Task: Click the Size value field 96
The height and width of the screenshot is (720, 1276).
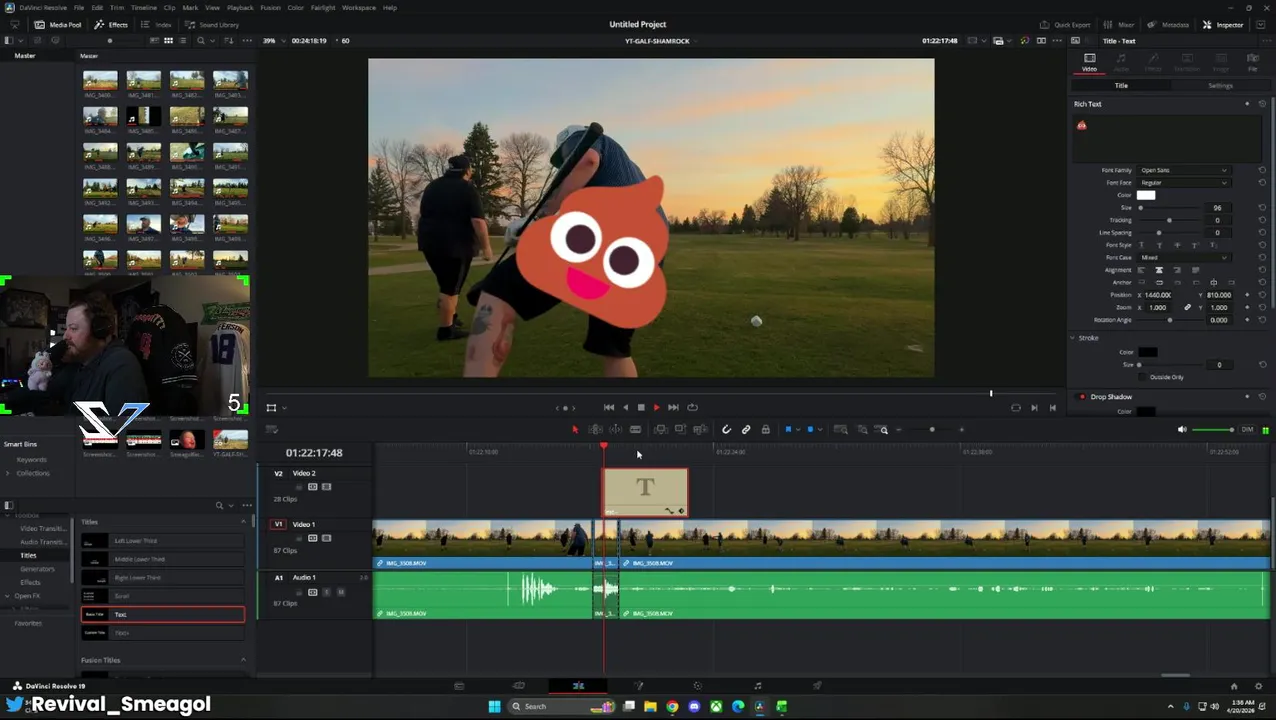Action: click(x=1217, y=208)
